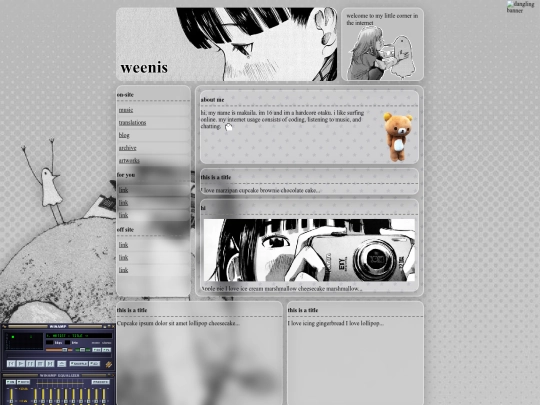540x405 pixels.
Task: Adjust the equalizer preamp slider
Action: coord(11,396)
